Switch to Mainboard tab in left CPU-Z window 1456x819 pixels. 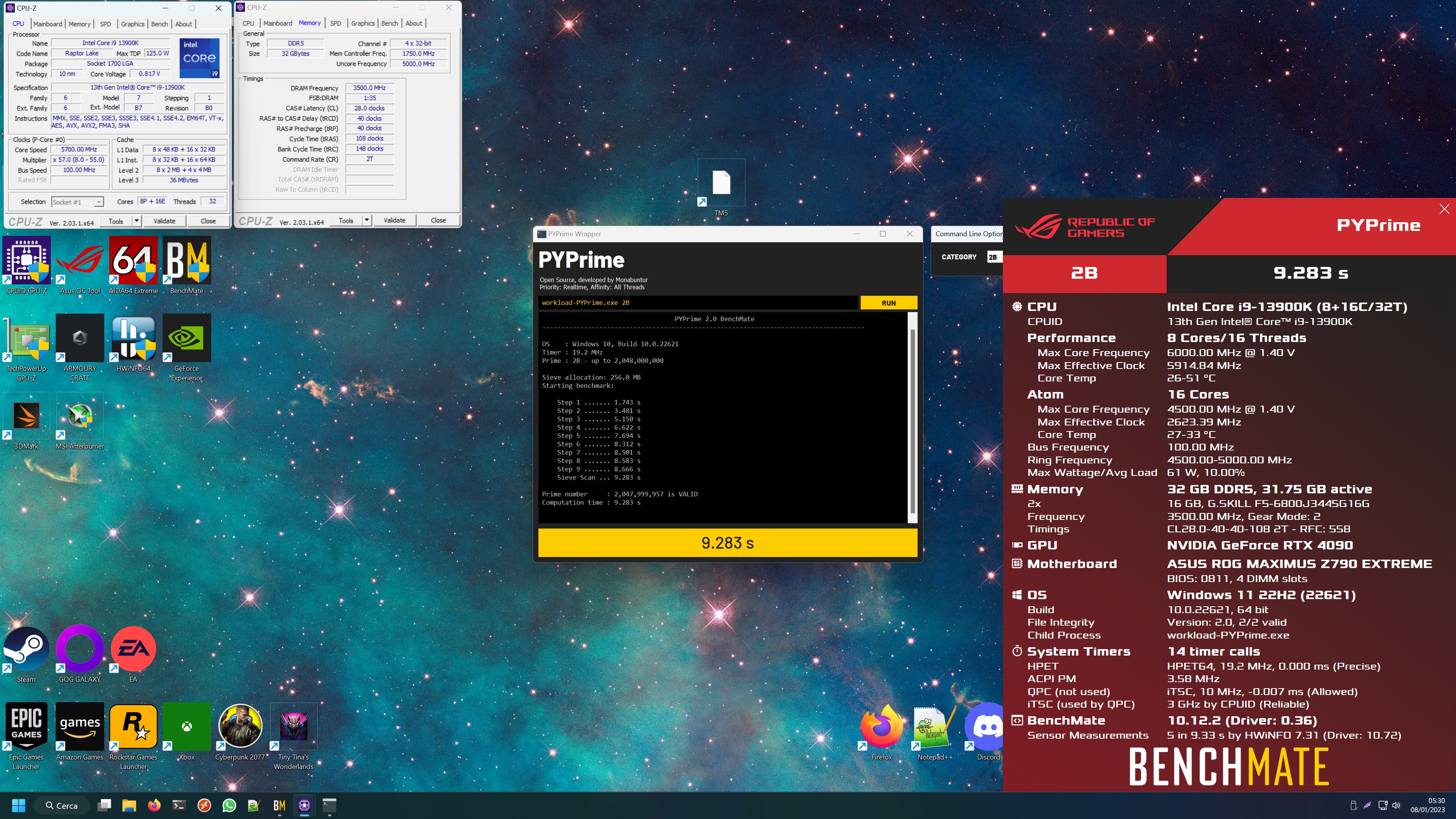point(47,24)
